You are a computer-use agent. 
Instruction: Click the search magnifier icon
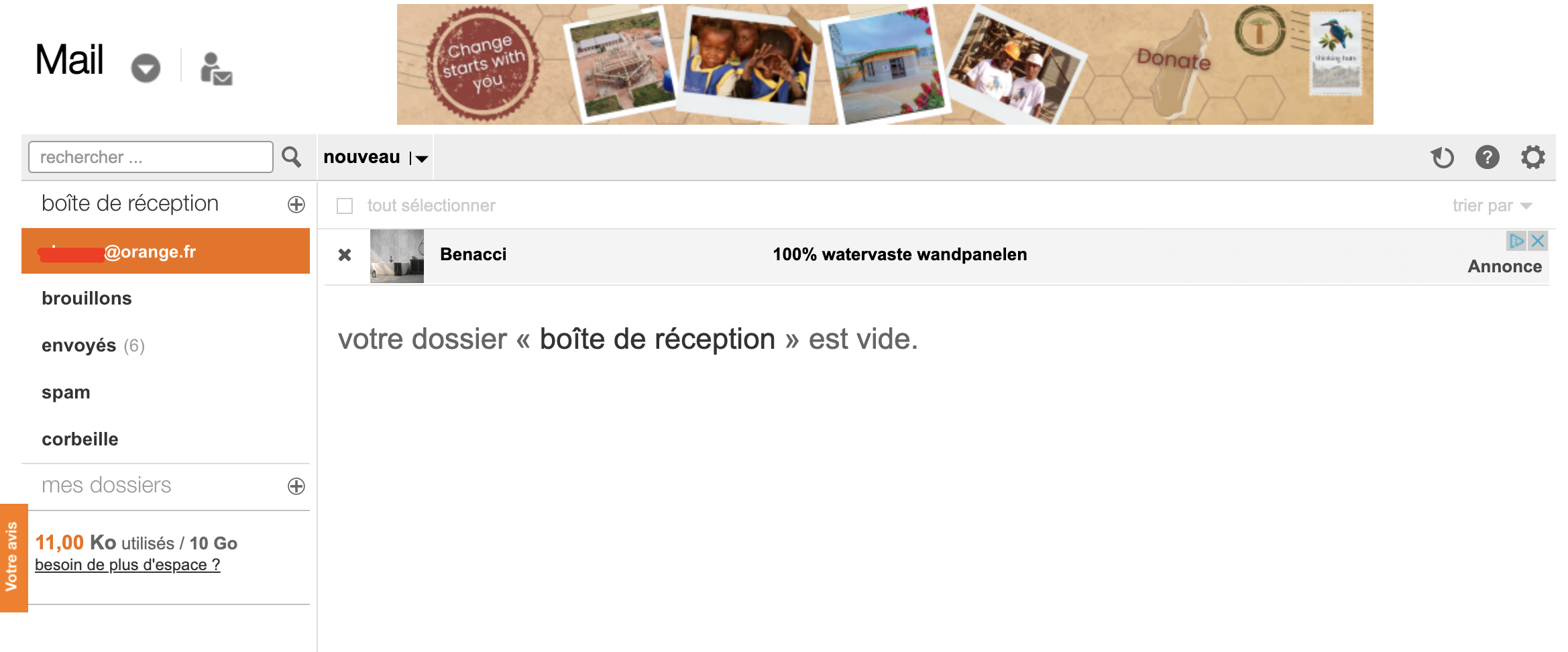point(291,157)
